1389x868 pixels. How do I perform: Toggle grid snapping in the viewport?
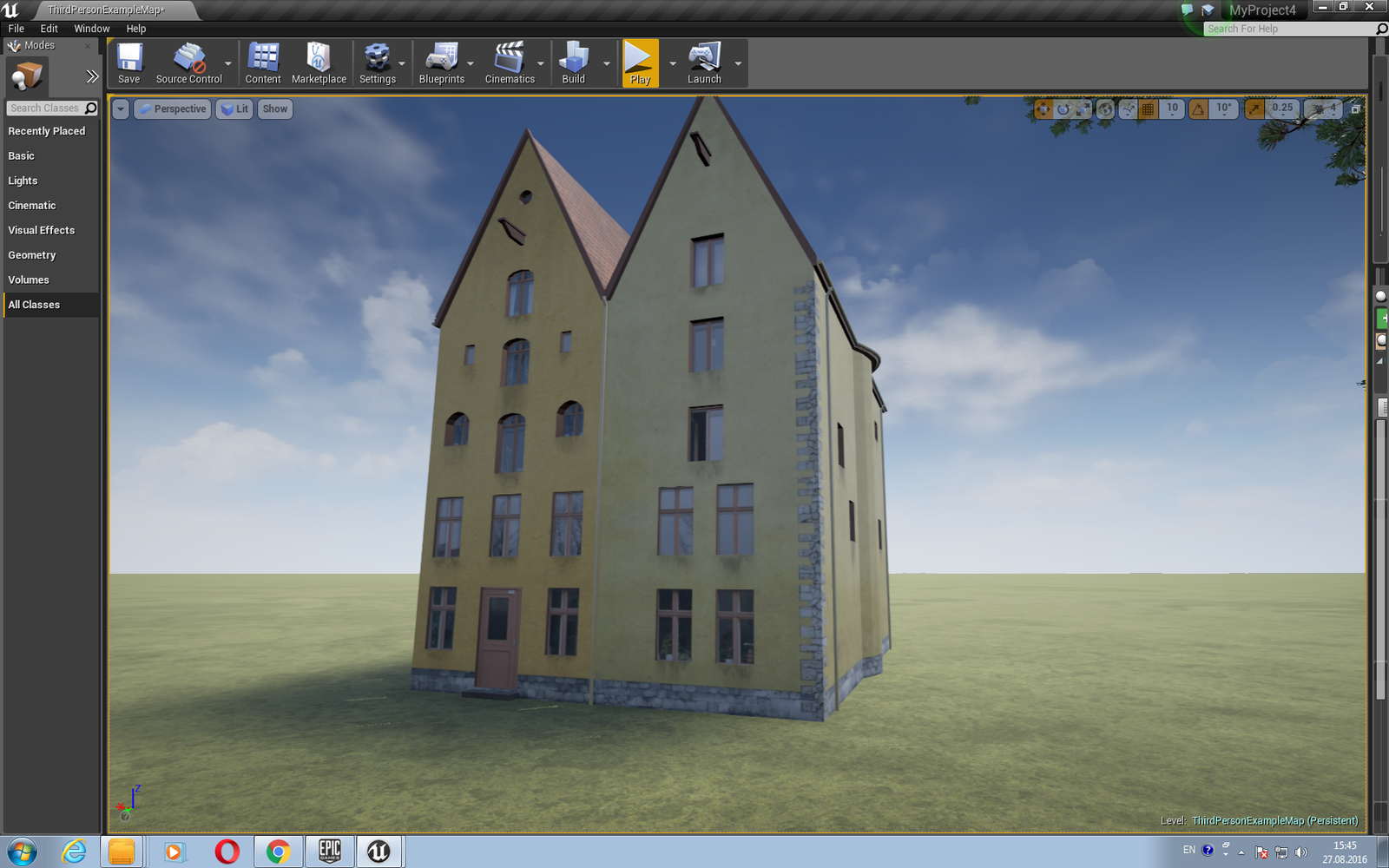point(1148,109)
